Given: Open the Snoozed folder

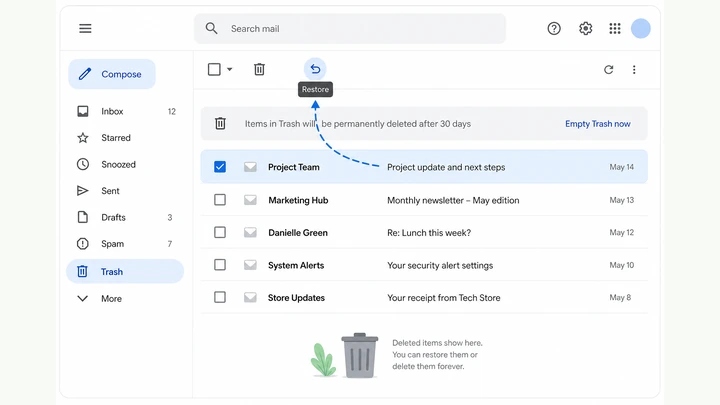Looking at the screenshot, I should [126, 164].
